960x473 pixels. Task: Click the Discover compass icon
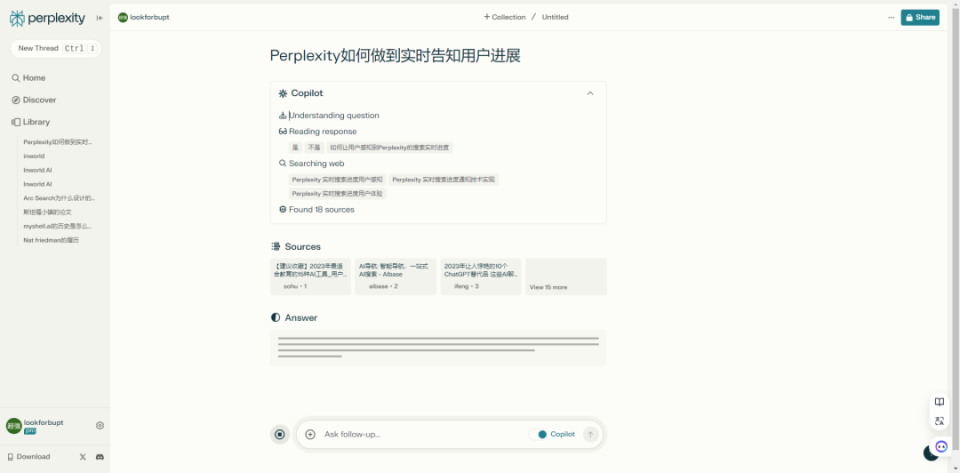(16, 100)
